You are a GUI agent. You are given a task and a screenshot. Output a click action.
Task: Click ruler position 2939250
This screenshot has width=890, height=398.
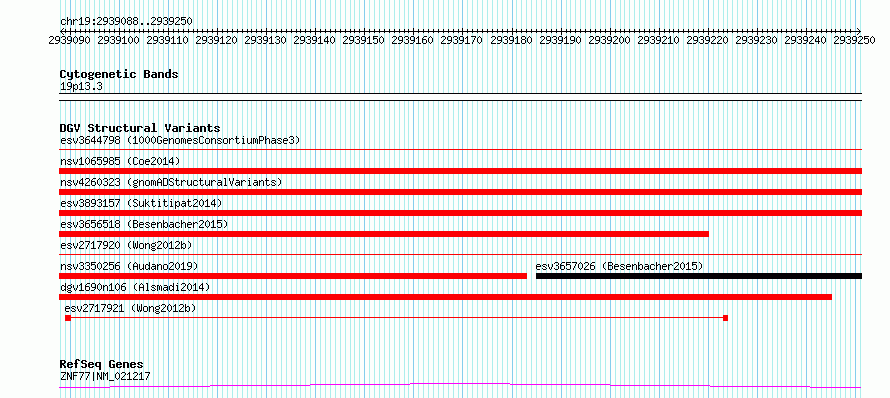click(855, 40)
